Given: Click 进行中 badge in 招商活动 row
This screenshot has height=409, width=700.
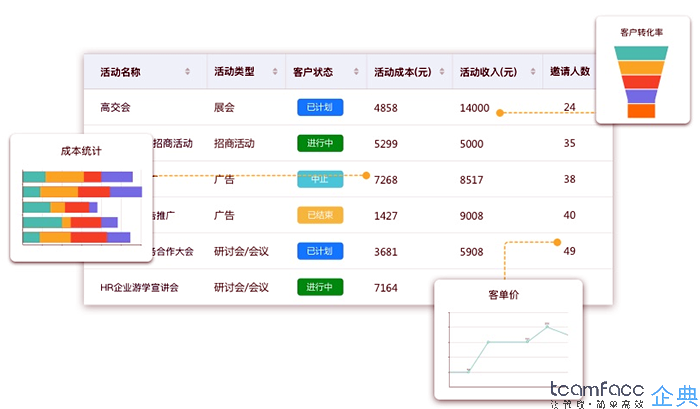Looking at the screenshot, I should click(320, 143).
